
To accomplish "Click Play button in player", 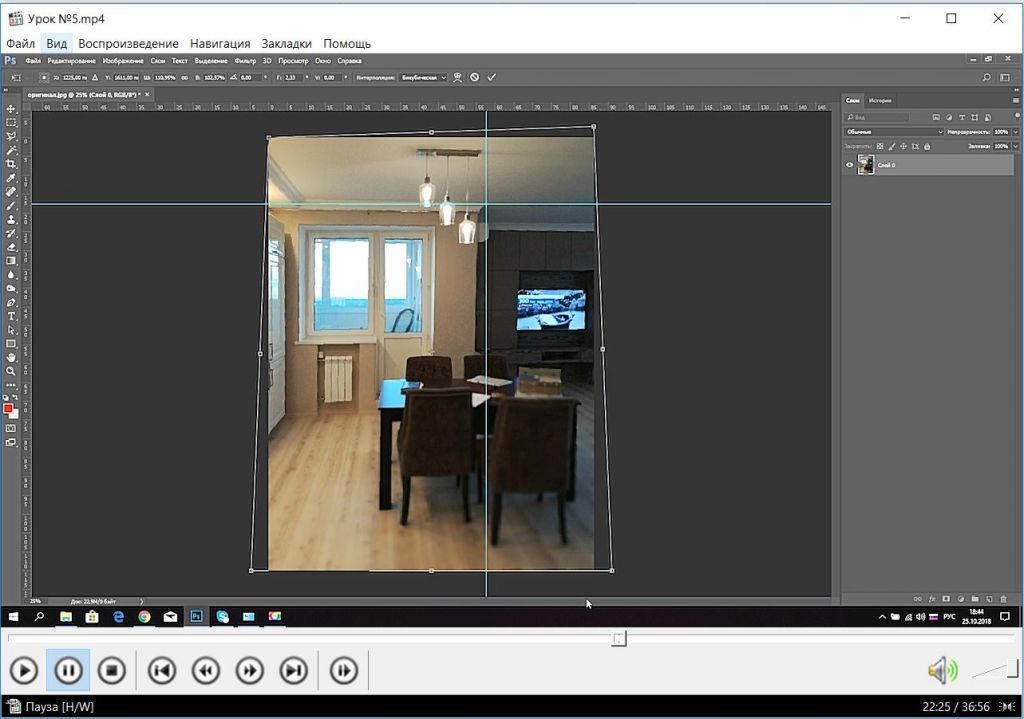I will pyautogui.click(x=24, y=671).
